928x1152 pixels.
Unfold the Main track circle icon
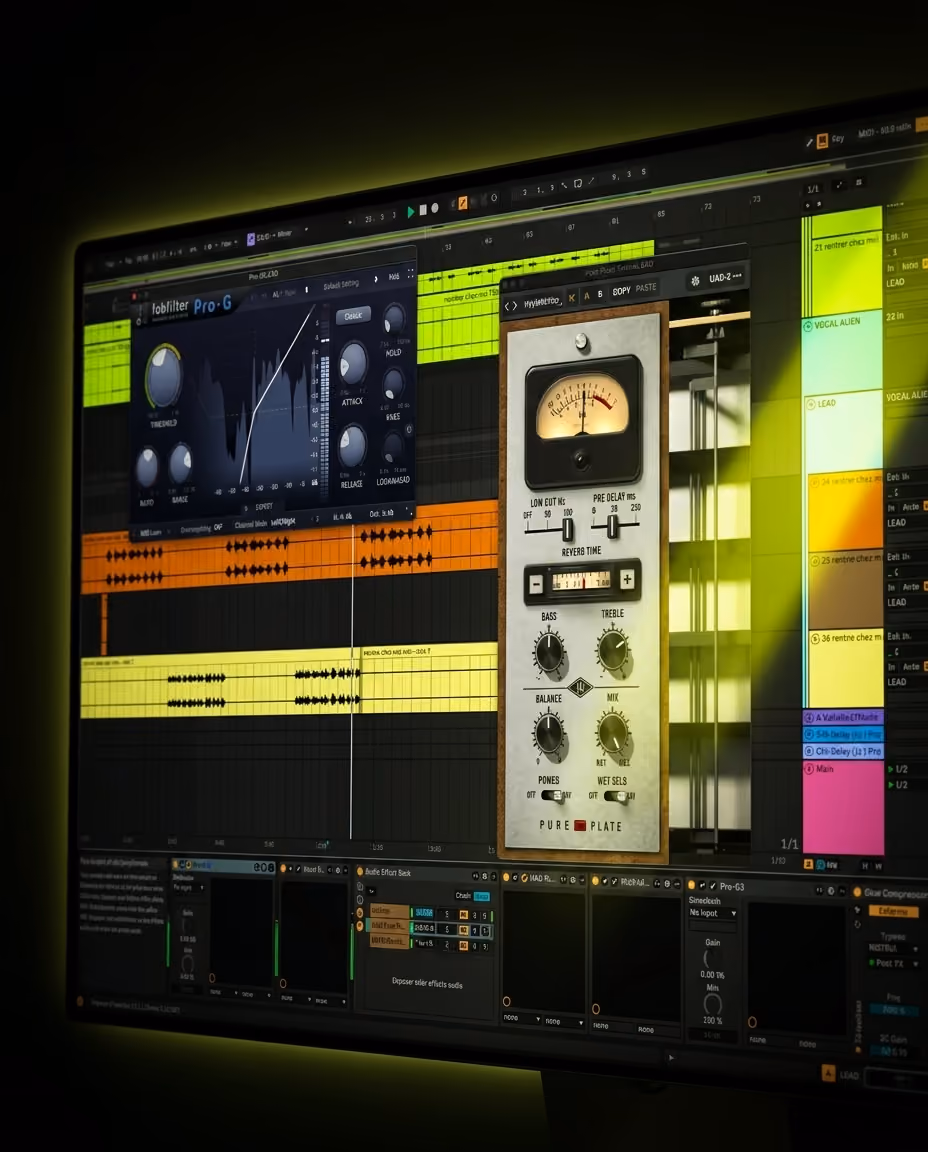(x=809, y=769)
